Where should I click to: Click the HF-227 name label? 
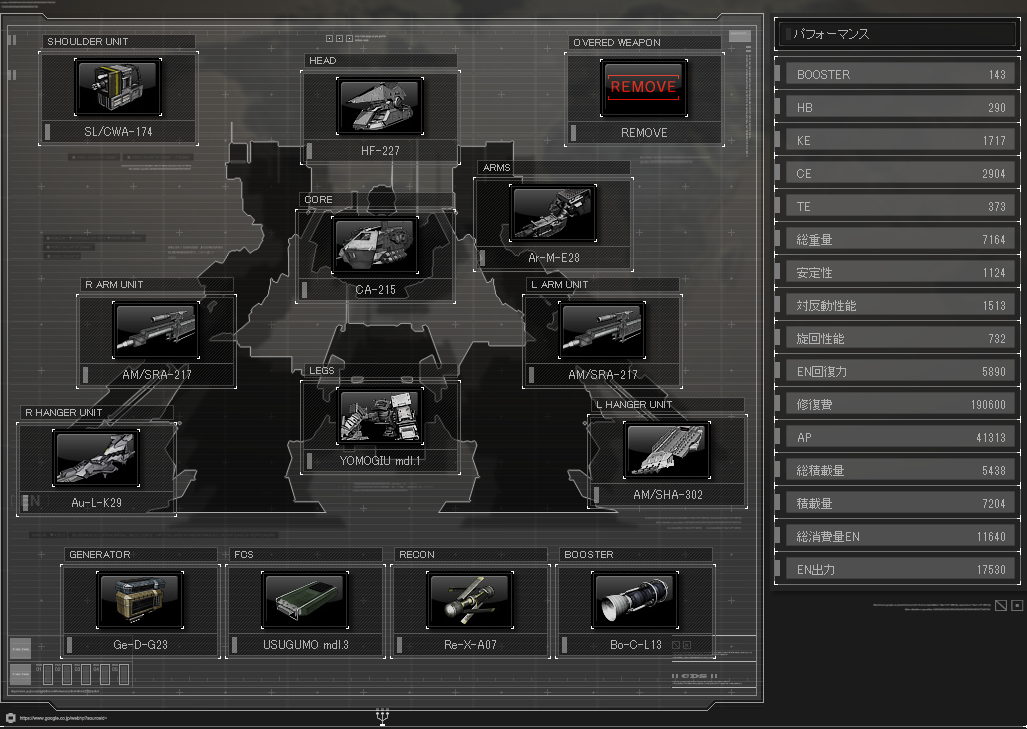(x=380, y=151)
